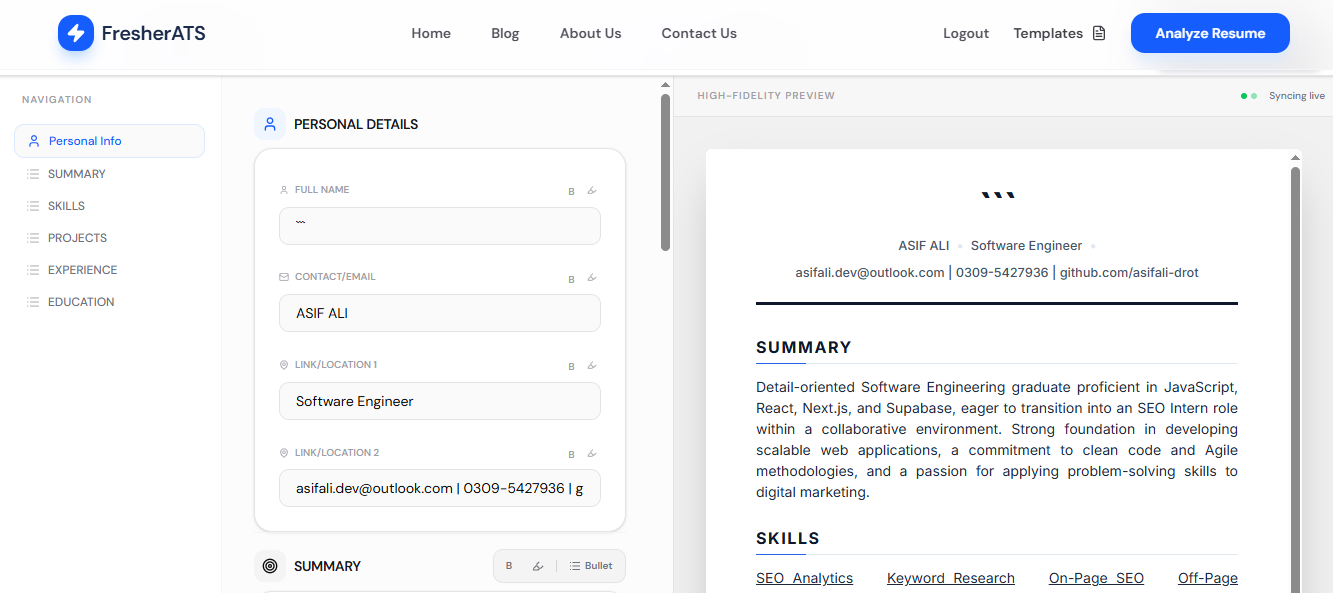Enable Bullet formatting for the Summary section
Viewport: 1333px width, 593px height.
(591, 566)
